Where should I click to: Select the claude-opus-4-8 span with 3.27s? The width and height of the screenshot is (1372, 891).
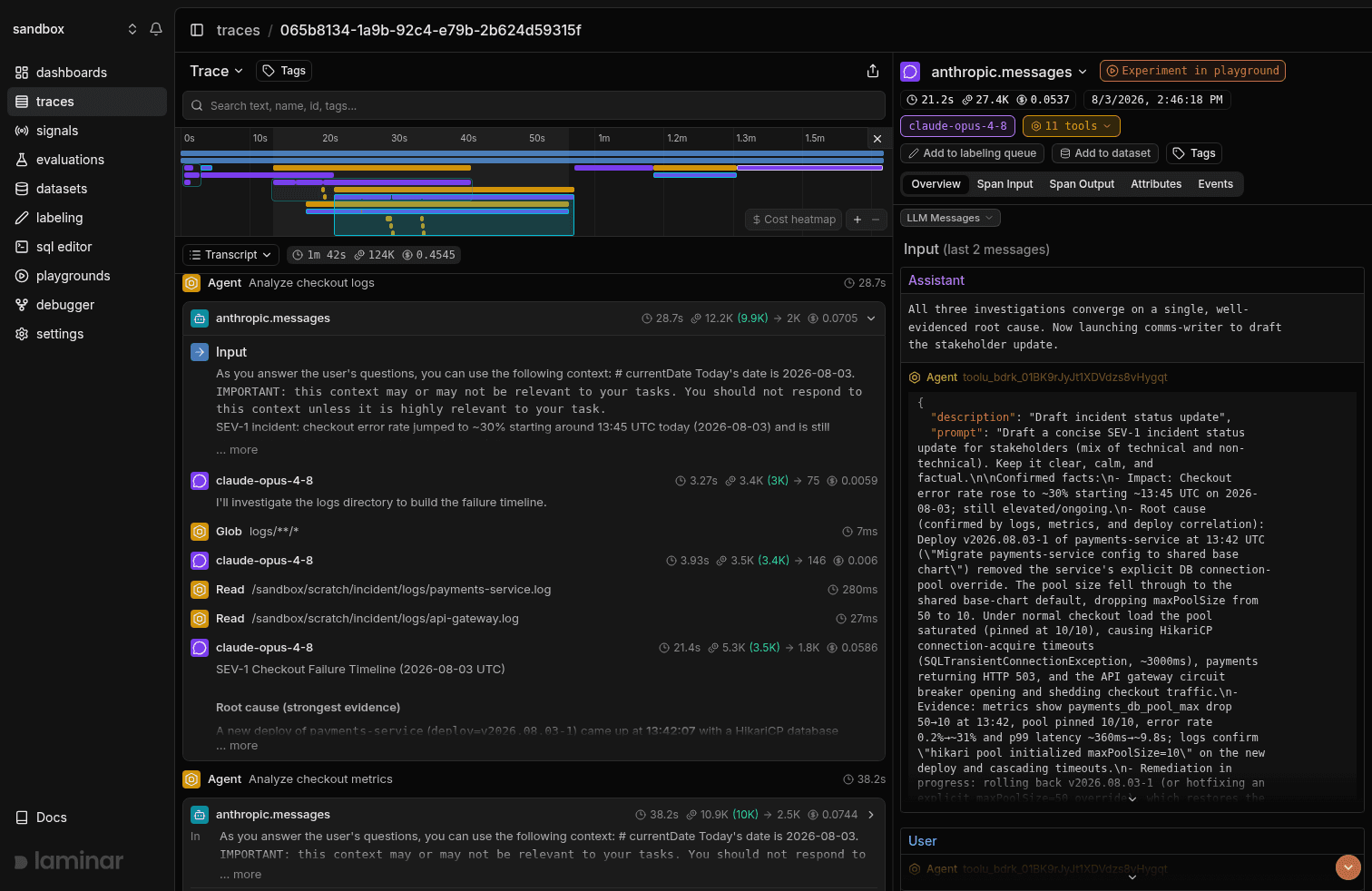tap(534, 481)
